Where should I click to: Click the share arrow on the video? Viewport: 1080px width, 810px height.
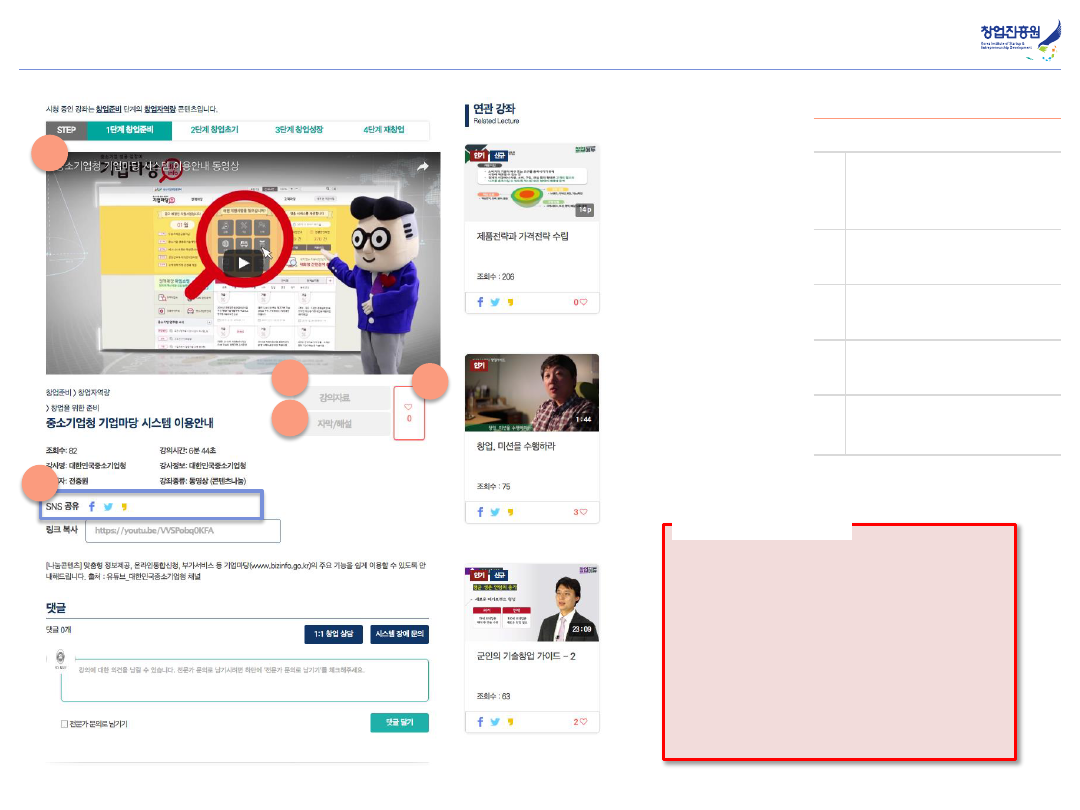point(423,166)
